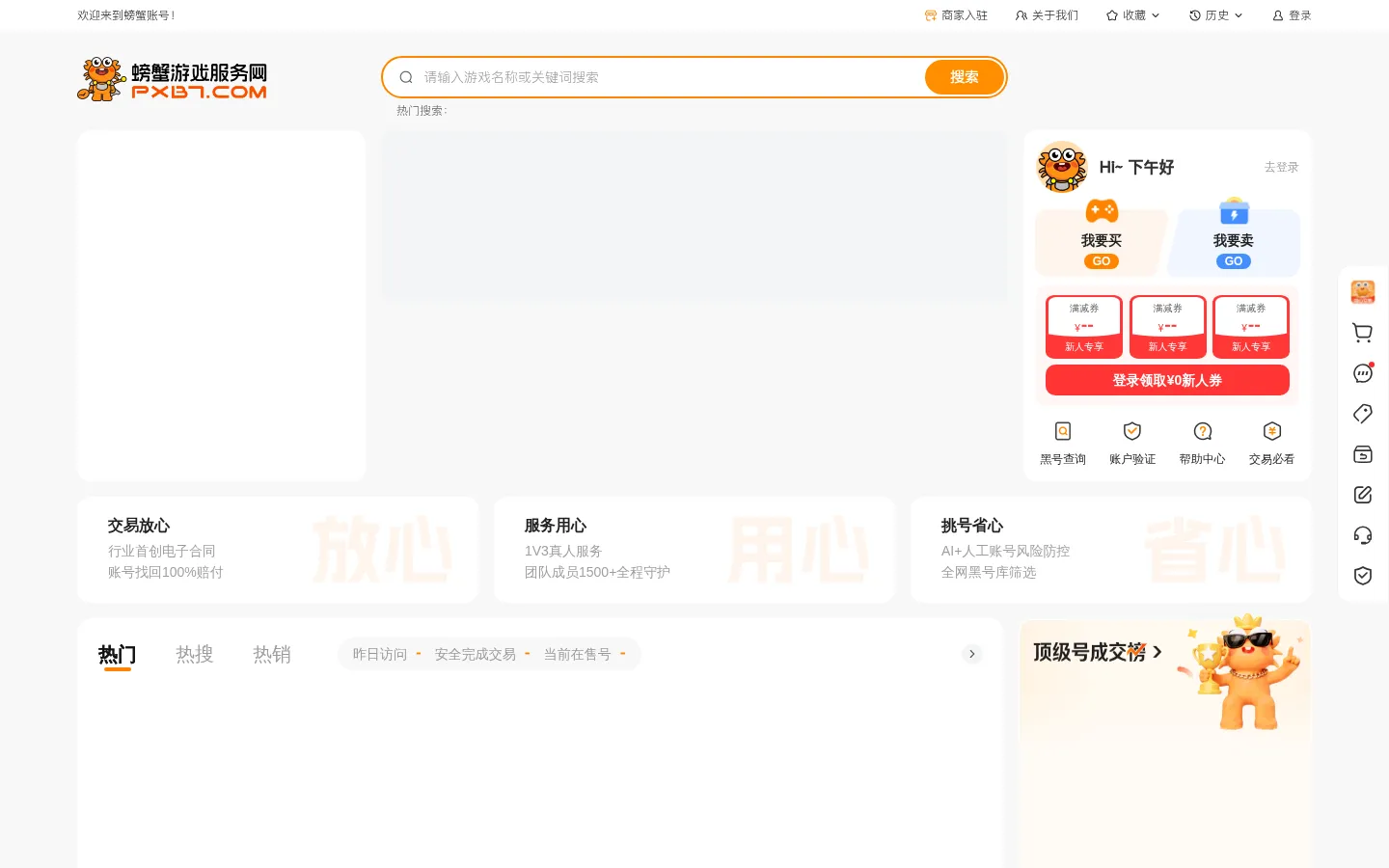Select 我要买 gamepad card
Screen dimensions: 1389x868
click(1102, 237)
